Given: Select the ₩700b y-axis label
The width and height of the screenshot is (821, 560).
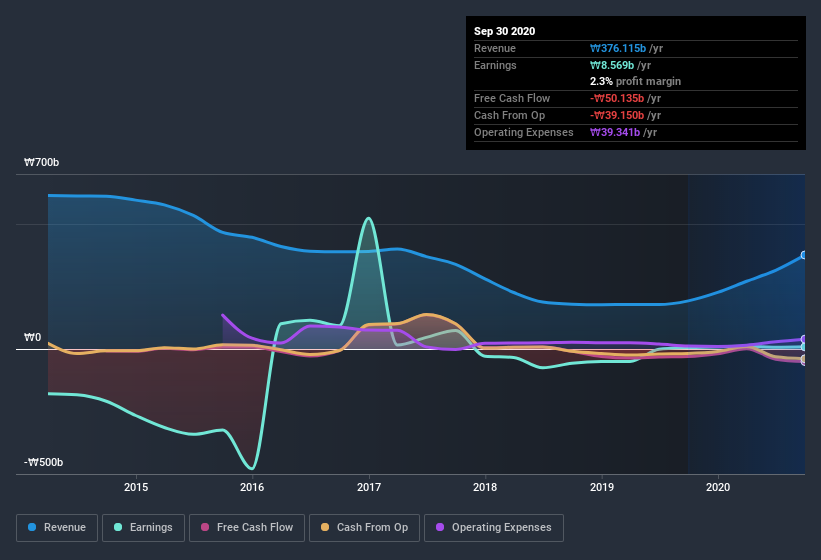Looking at the screenshot, I should pos(41,162).
